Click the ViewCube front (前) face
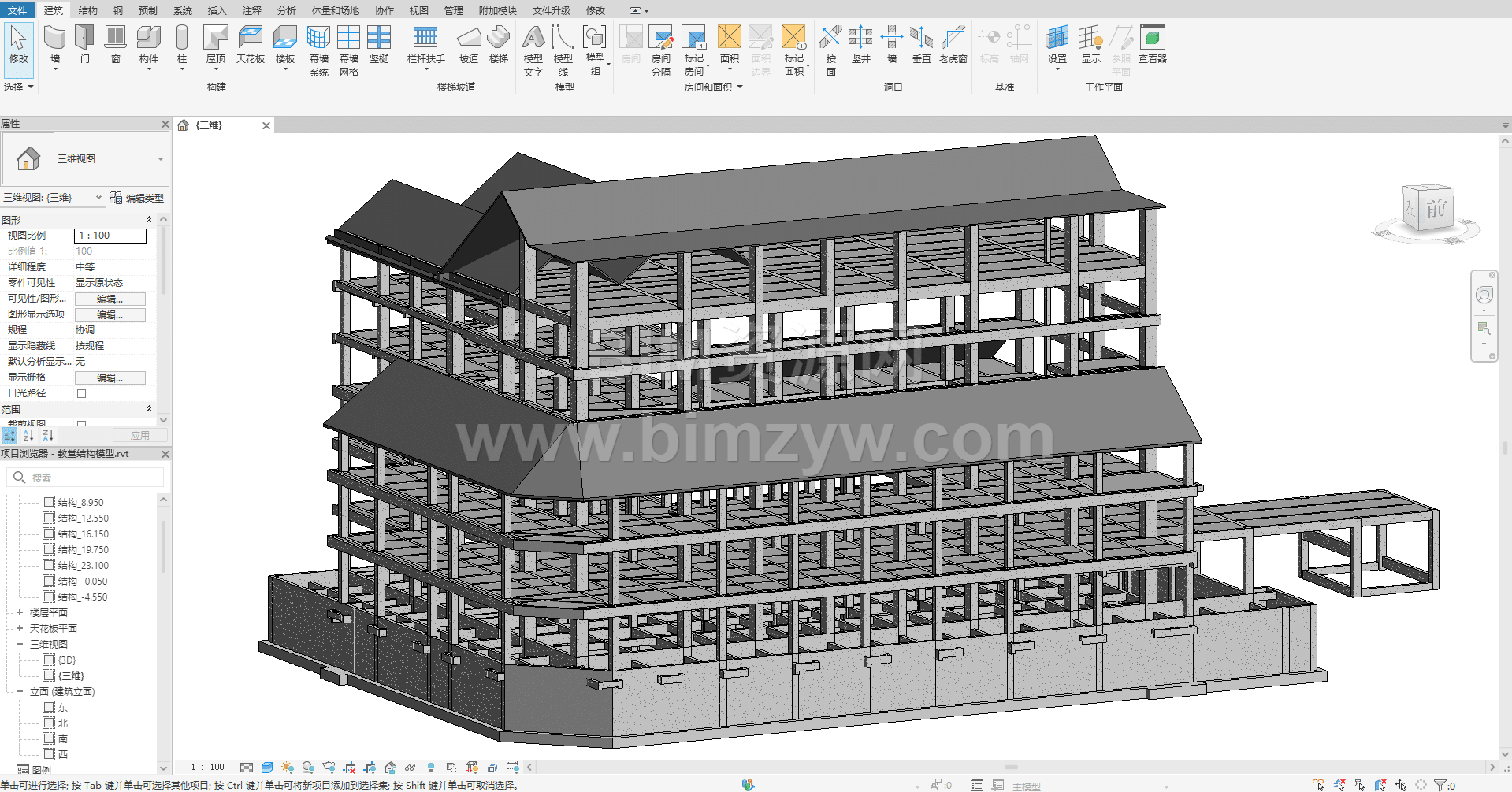 click(x=1435, y=209)
